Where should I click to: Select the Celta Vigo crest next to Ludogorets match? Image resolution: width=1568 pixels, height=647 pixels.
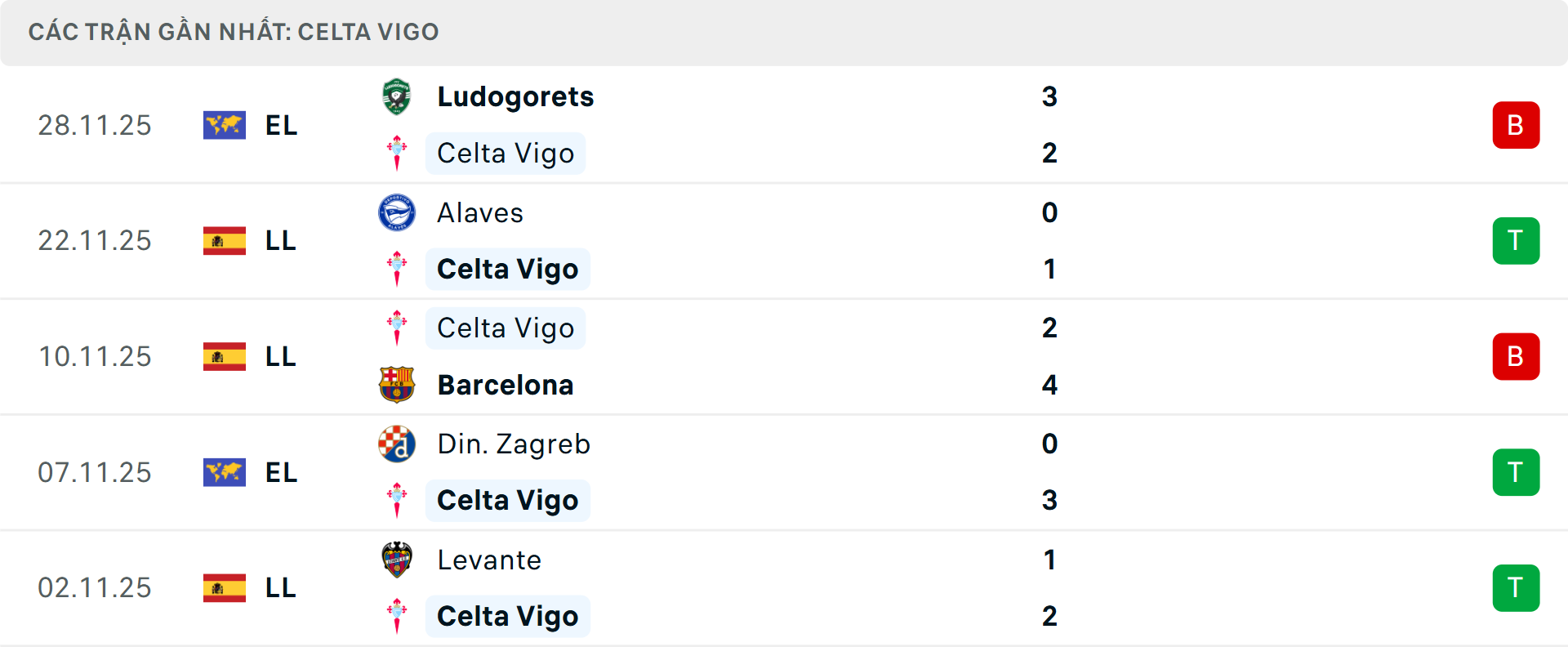[397, 153]
